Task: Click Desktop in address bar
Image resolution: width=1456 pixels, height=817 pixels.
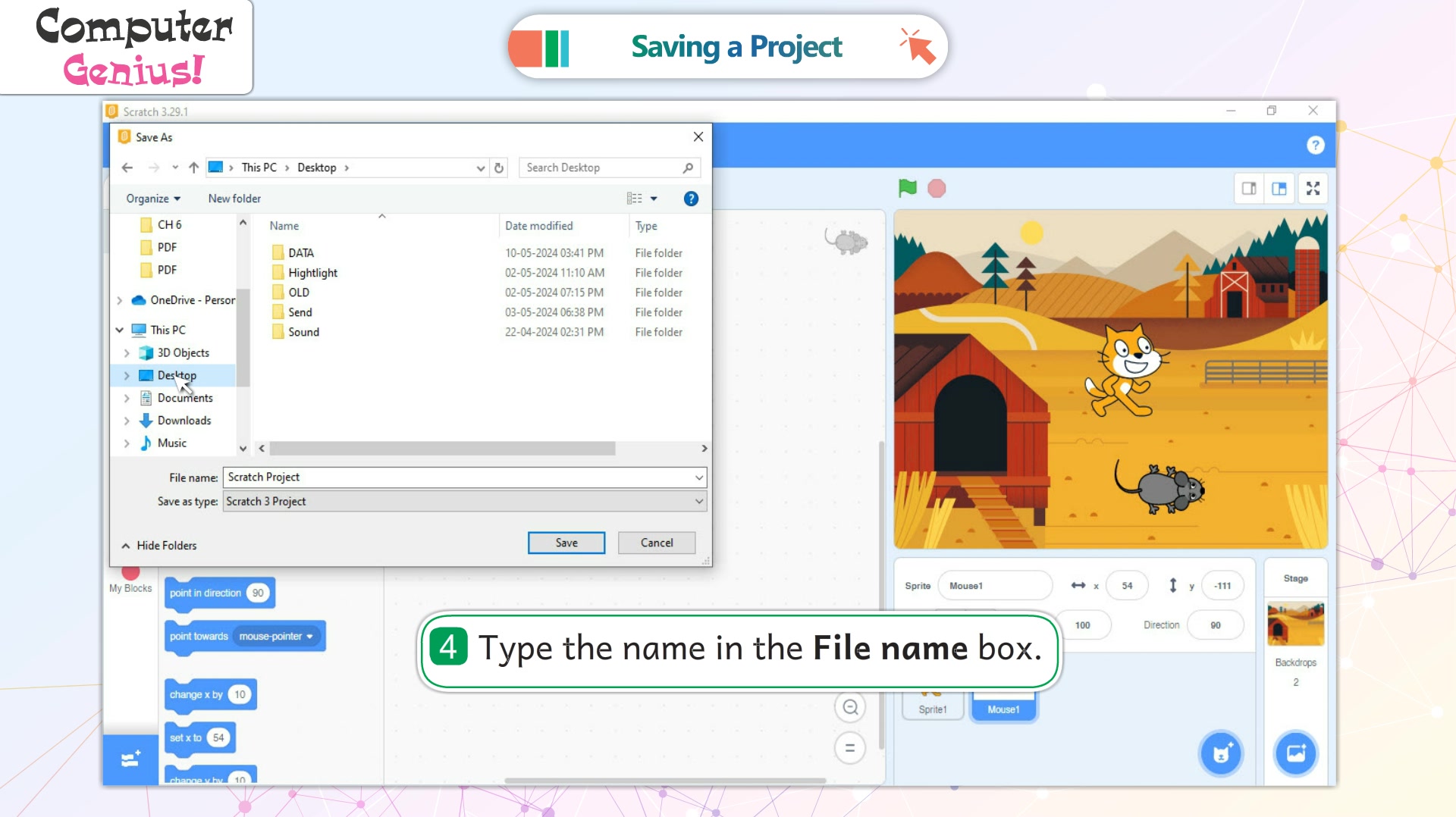Action: (x=316, y=167)
